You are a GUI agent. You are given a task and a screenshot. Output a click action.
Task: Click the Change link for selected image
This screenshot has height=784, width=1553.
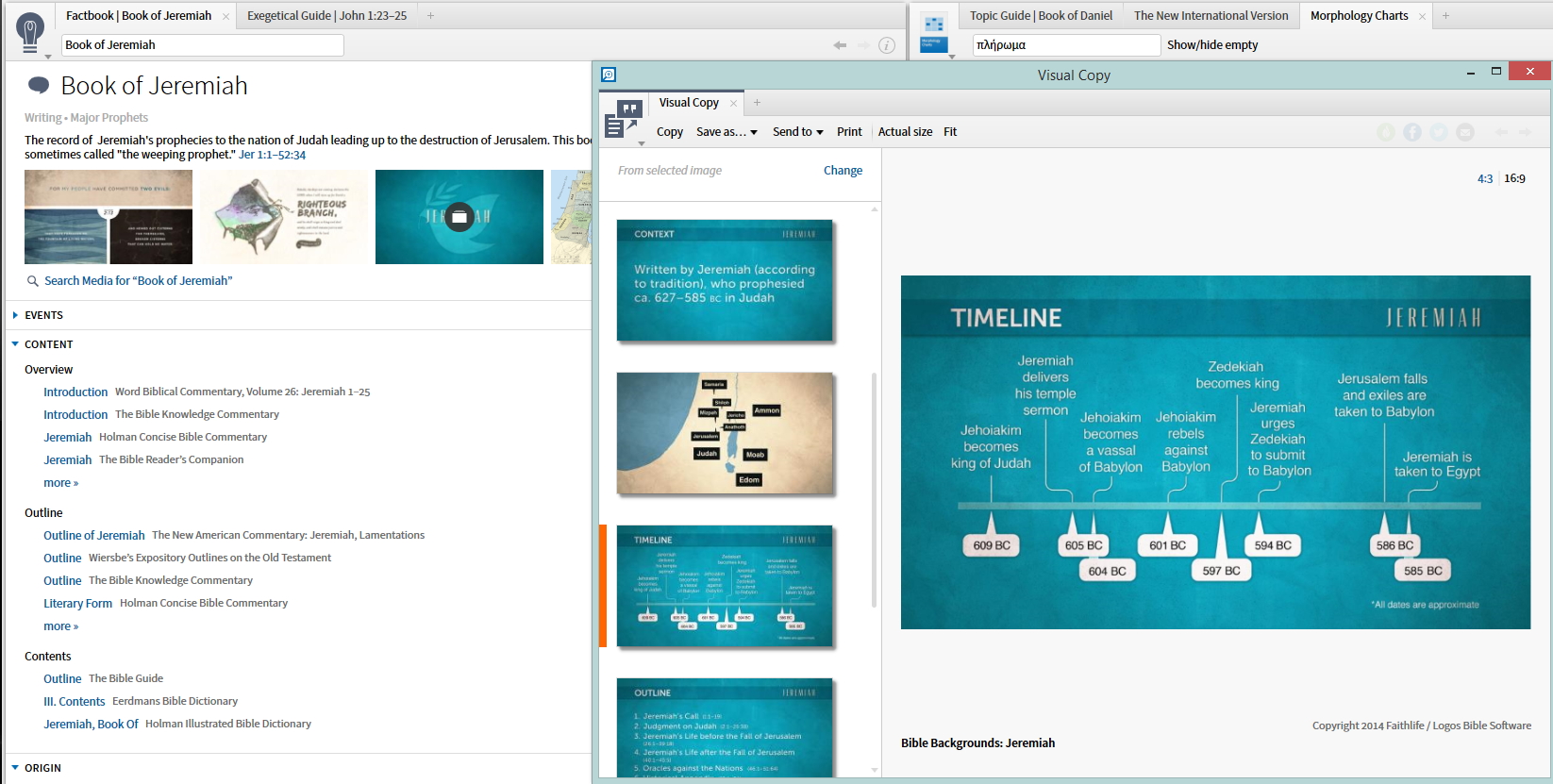coord(843,171)
